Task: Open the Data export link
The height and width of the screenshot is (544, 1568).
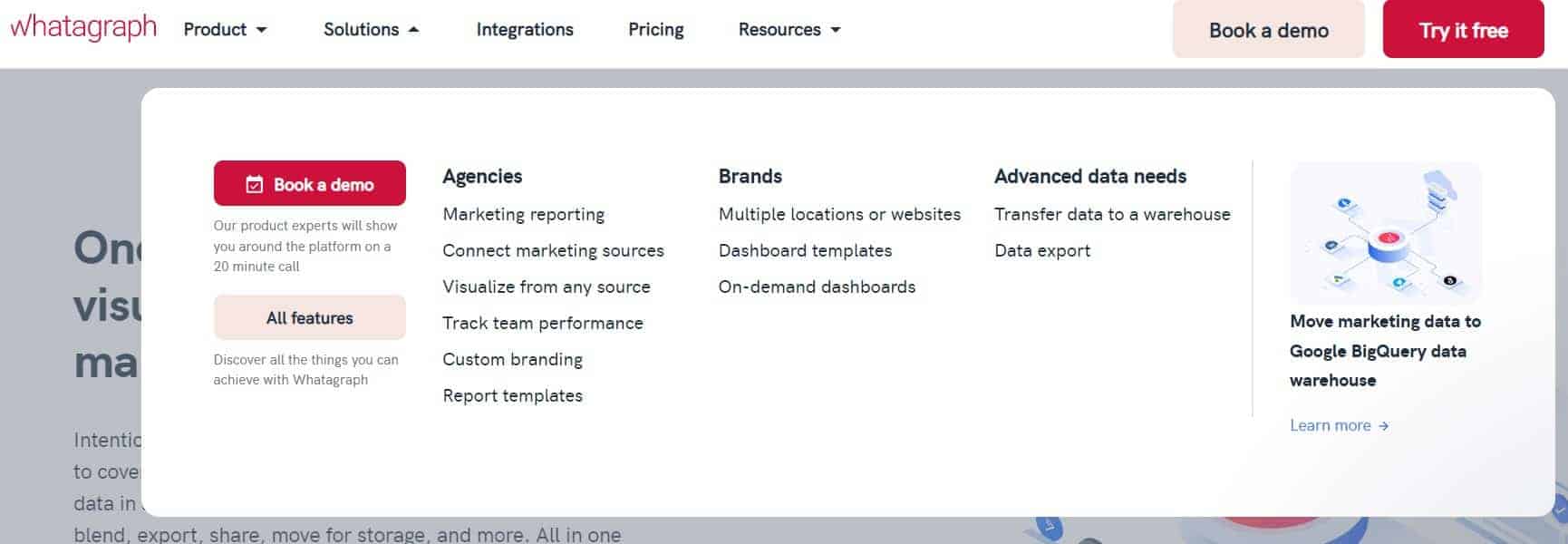Action: click(x=1042, y=250)
